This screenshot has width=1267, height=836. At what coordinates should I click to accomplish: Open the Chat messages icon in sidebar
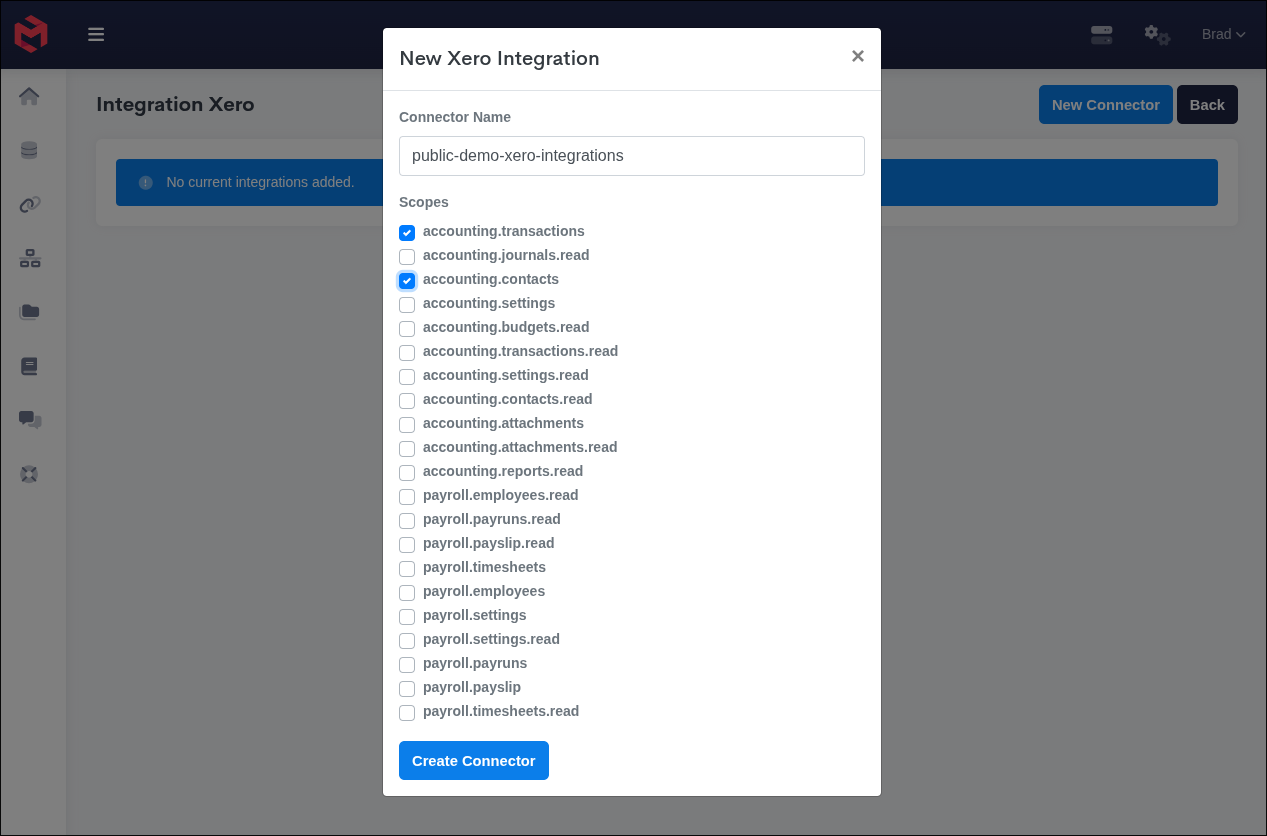pyautogui.click(x=29, y=420)
